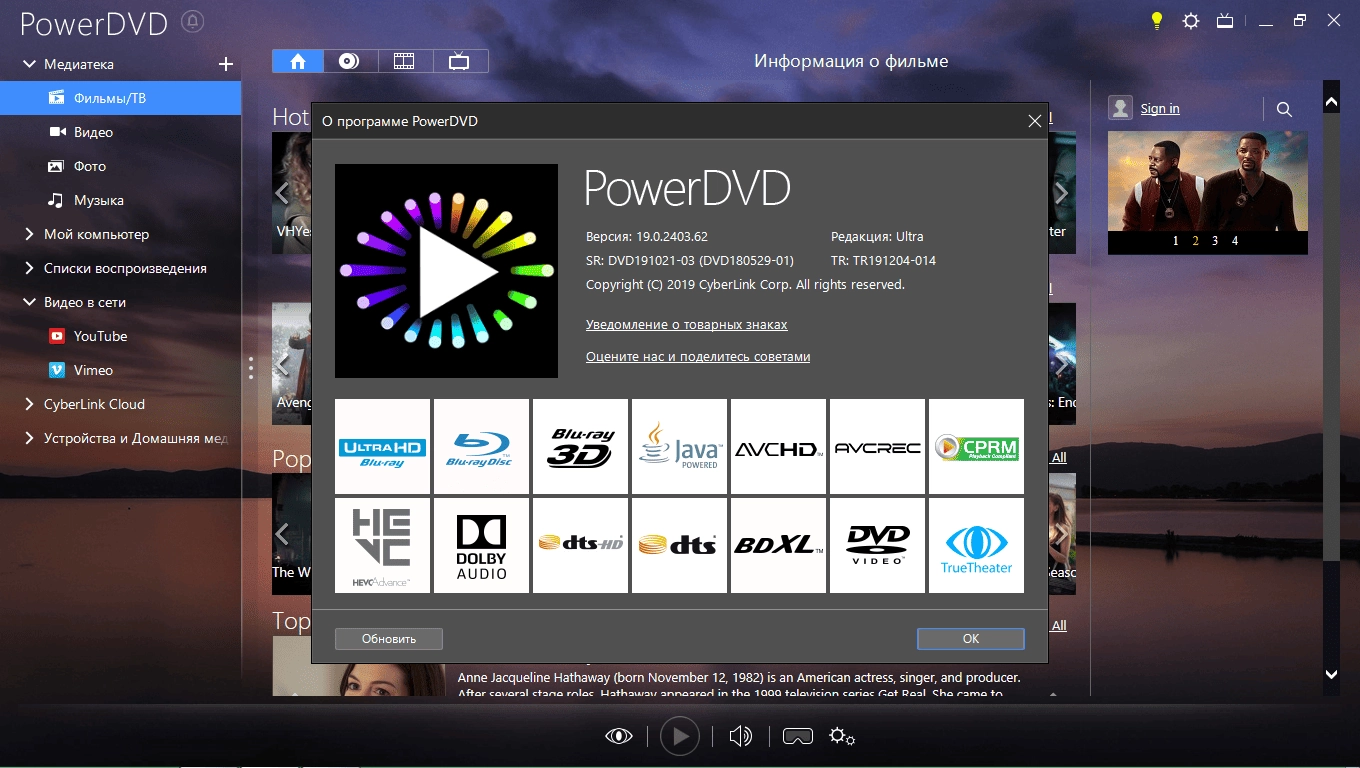Open player settings gears in playback bar
The height and width of the screenshot is (768, 1360).
click(842, 737)
